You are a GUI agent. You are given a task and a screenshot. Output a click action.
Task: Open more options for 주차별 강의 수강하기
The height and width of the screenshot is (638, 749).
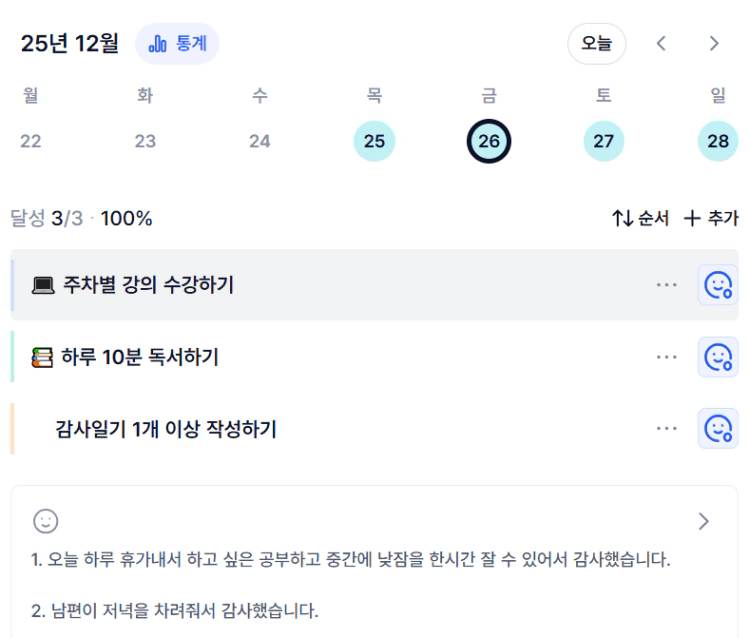point(667,285)
